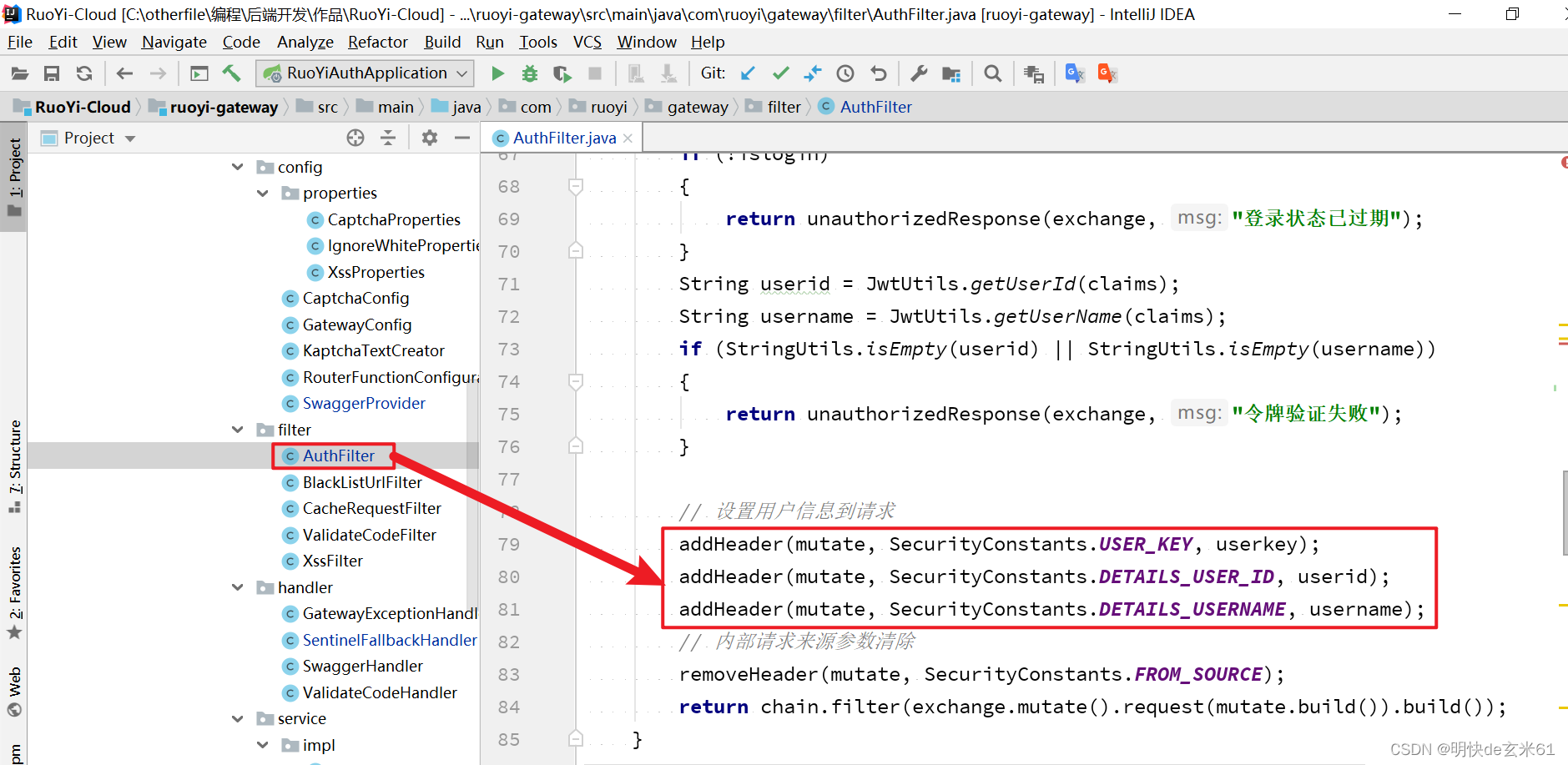Viewport: 1568px width, 765px height.
Task: Save all using the floppy disk icon
Action: click(x=52, y=73)
